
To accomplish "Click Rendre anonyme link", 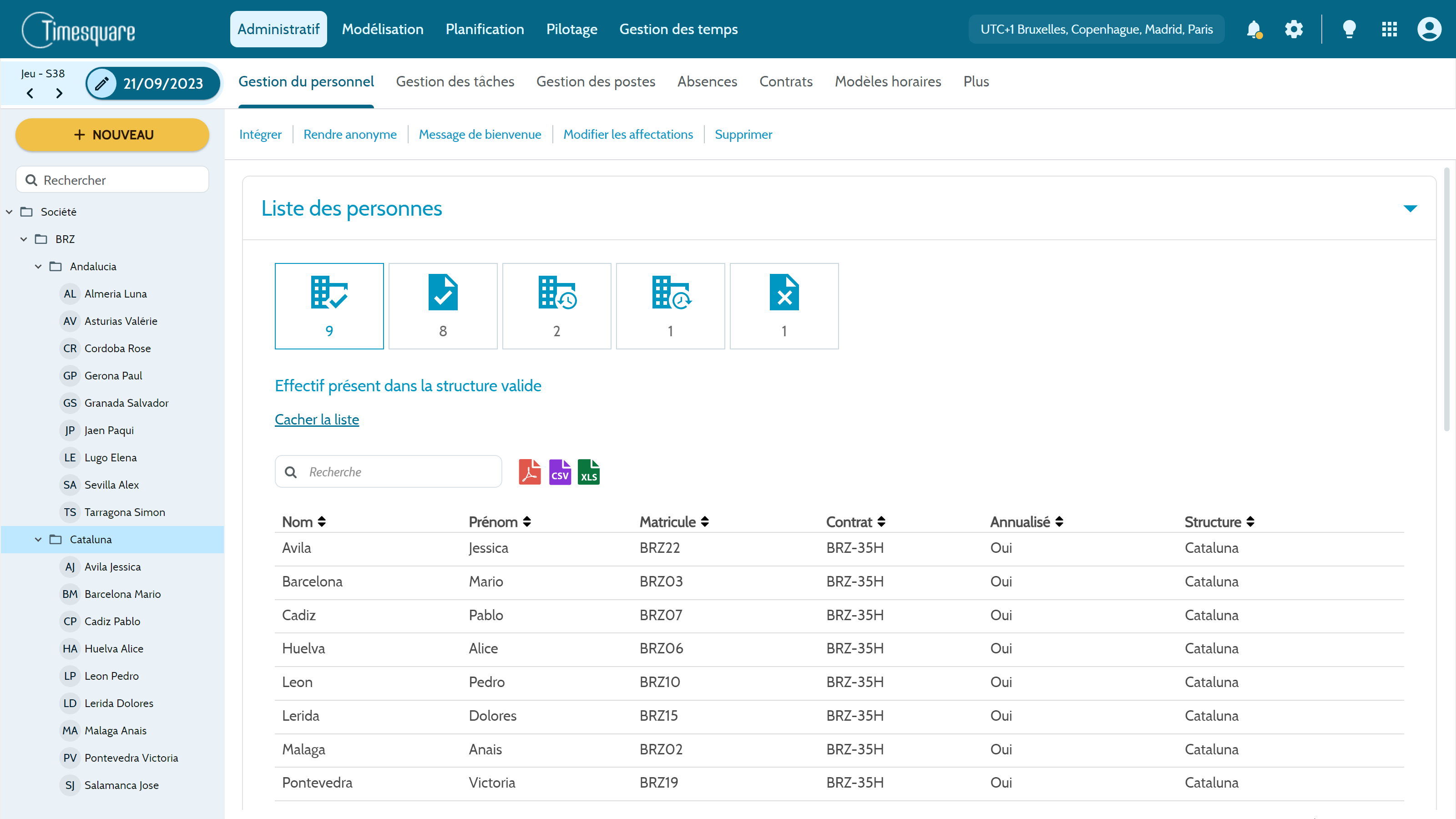I will coord(350,135).
